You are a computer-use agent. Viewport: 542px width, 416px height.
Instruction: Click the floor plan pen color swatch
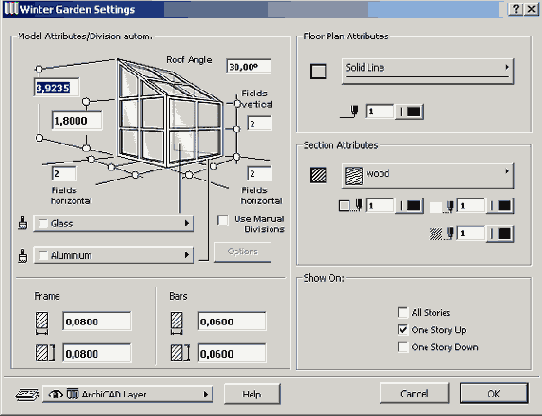pyautogui.click(x=410, y=112)
